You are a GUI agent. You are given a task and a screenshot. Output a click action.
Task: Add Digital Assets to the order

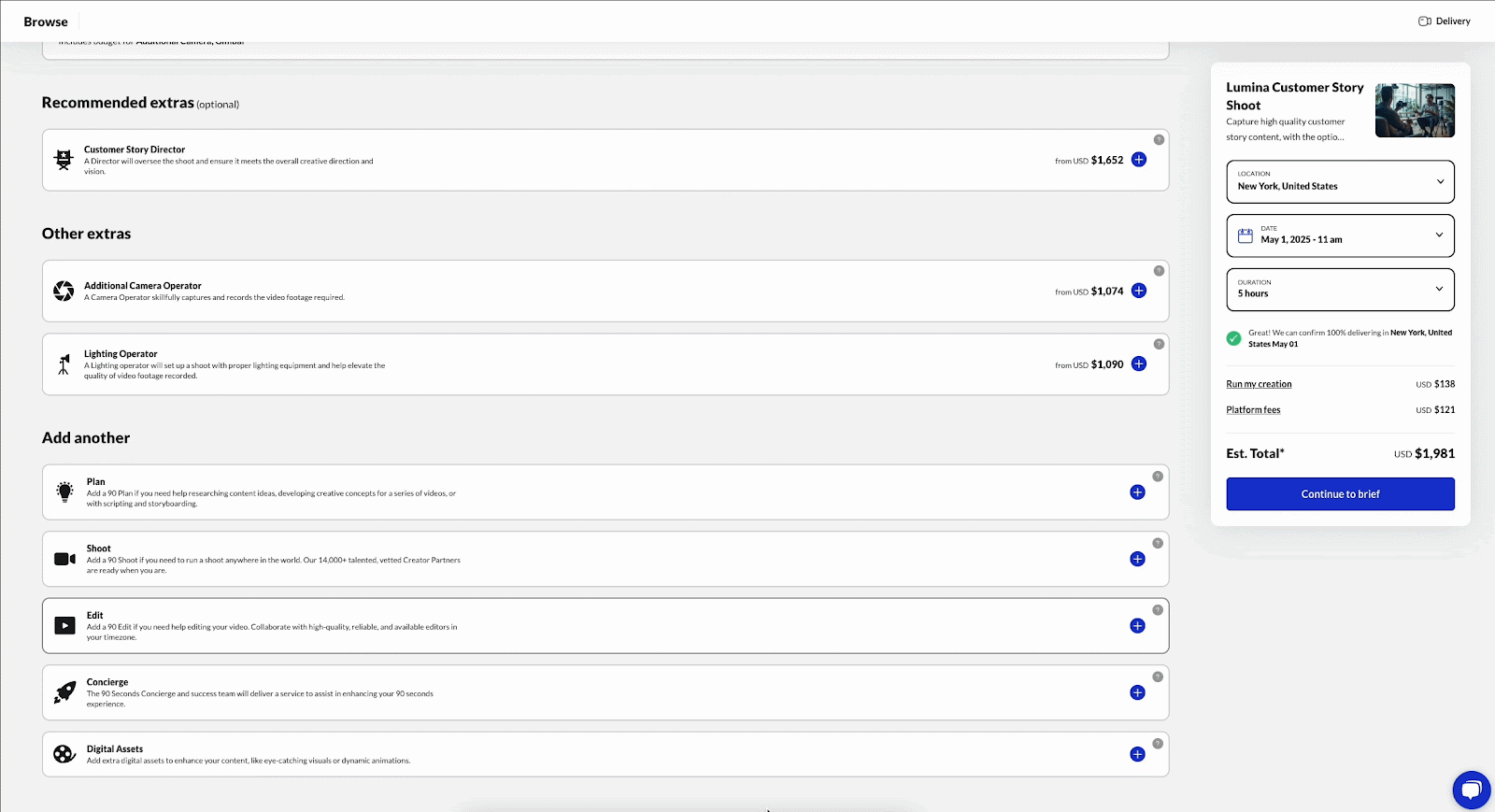(x=1137, y=754)
